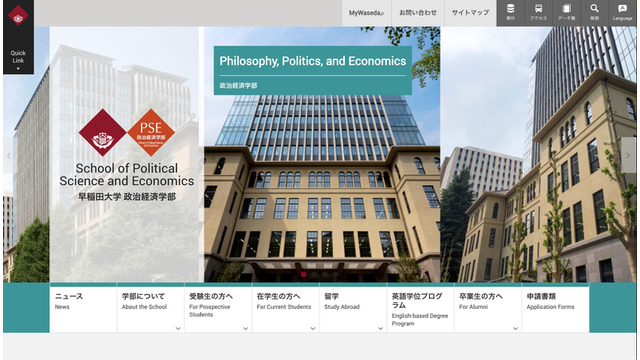Click the 政治経済学部 caption in banner
The height and width of the screenshot is (360, 640).
(238, 85)
